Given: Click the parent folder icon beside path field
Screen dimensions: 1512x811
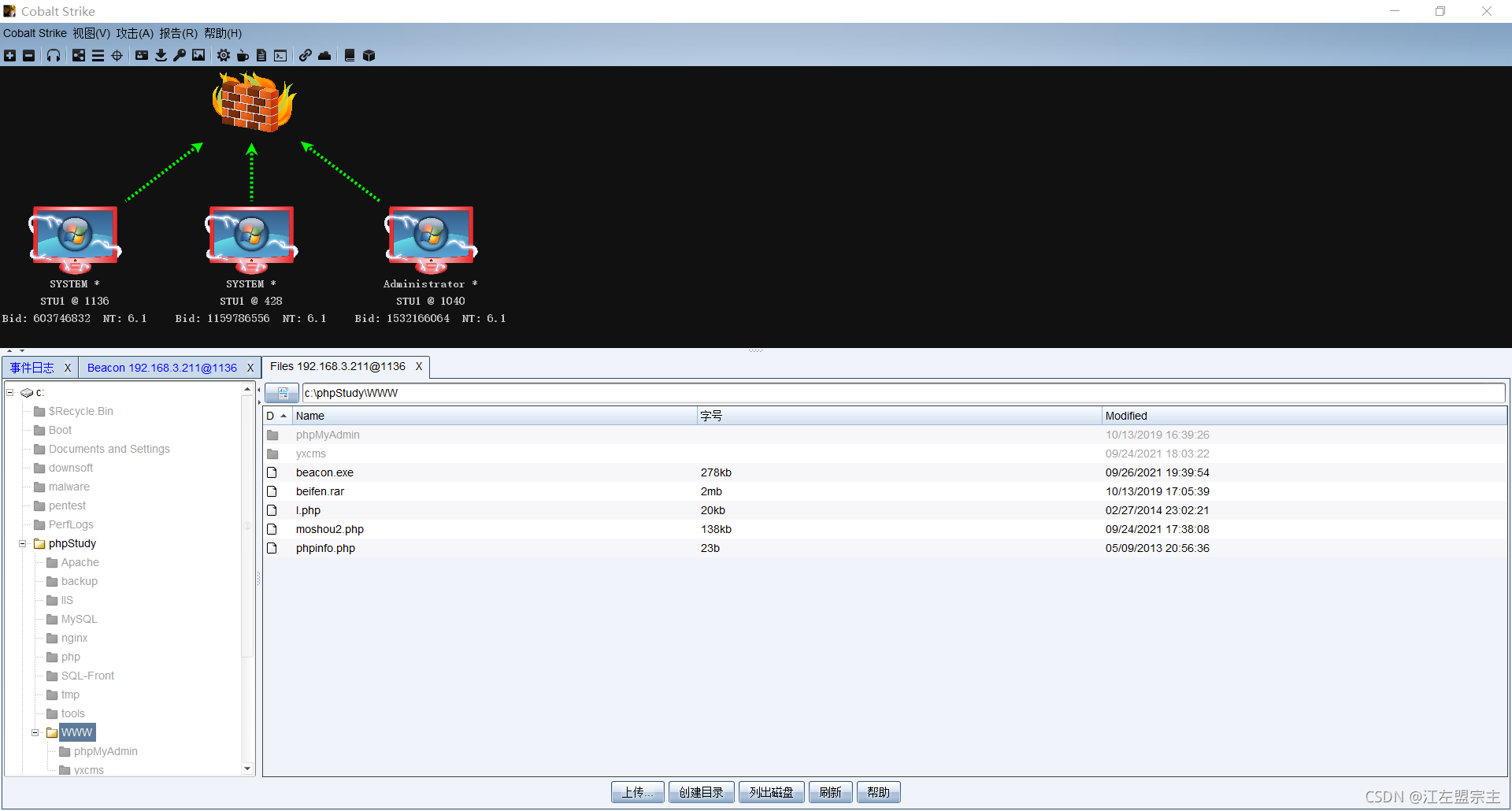Looking at the screenshot, I should tap(282, 393).
